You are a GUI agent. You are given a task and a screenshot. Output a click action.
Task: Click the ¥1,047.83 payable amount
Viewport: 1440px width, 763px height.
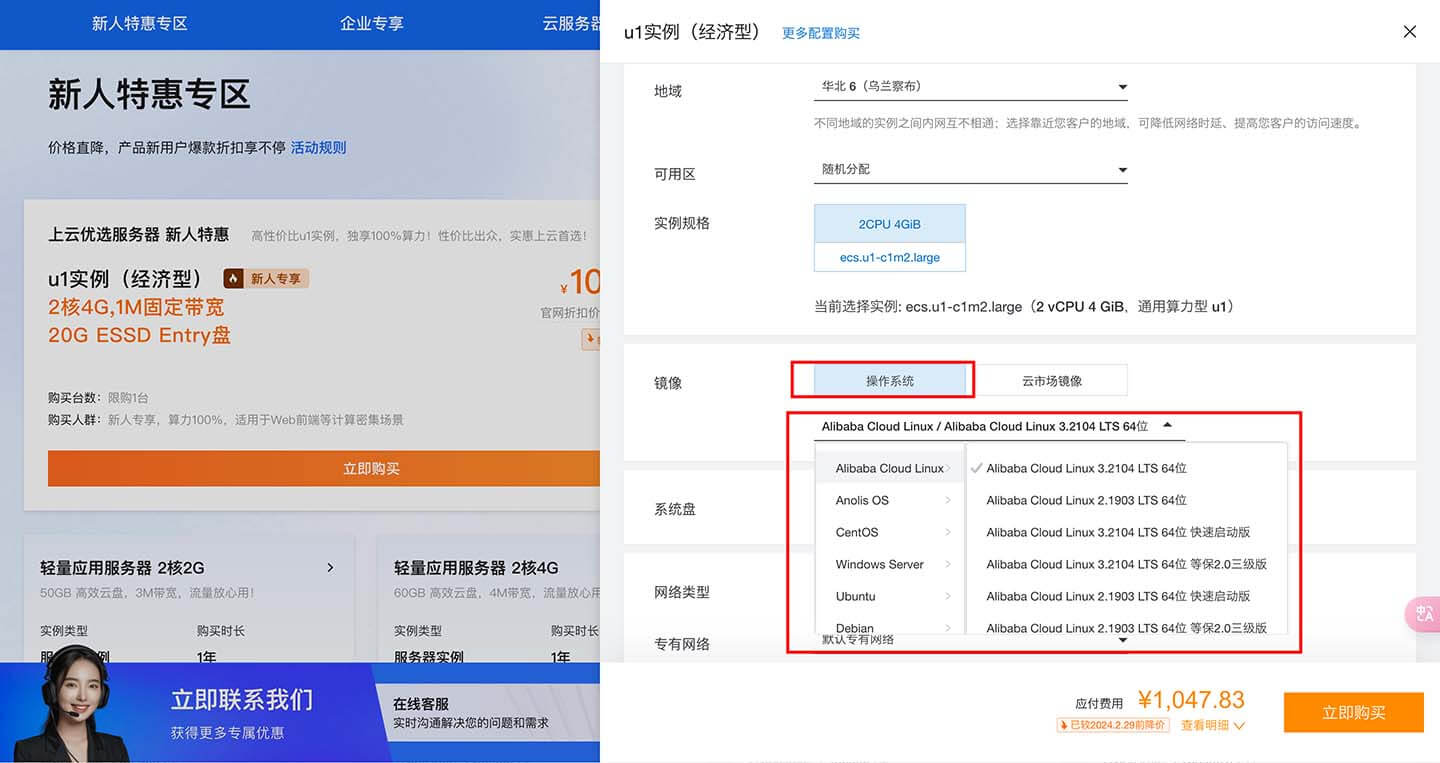1191,700
